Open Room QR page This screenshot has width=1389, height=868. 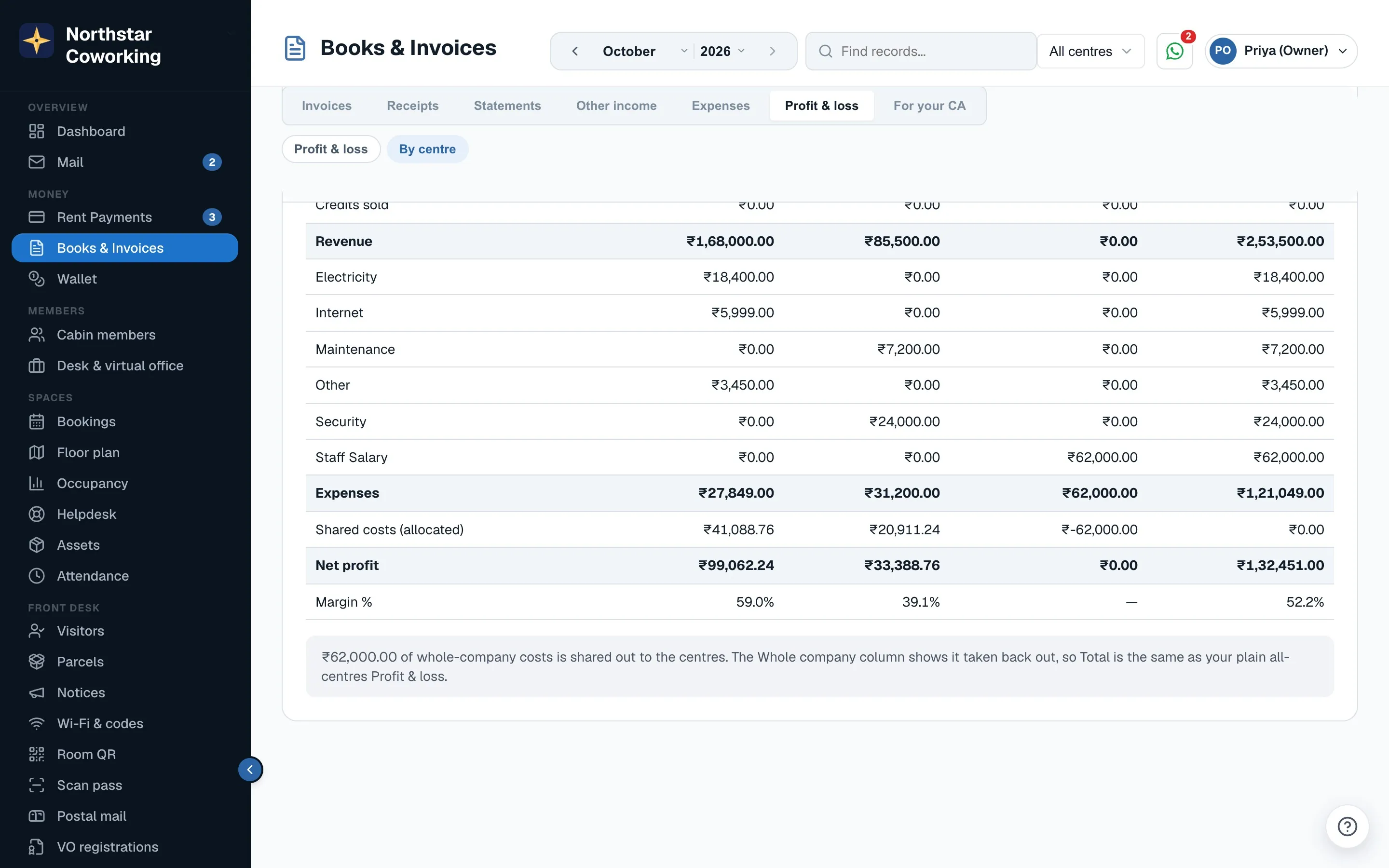(125, 754)
